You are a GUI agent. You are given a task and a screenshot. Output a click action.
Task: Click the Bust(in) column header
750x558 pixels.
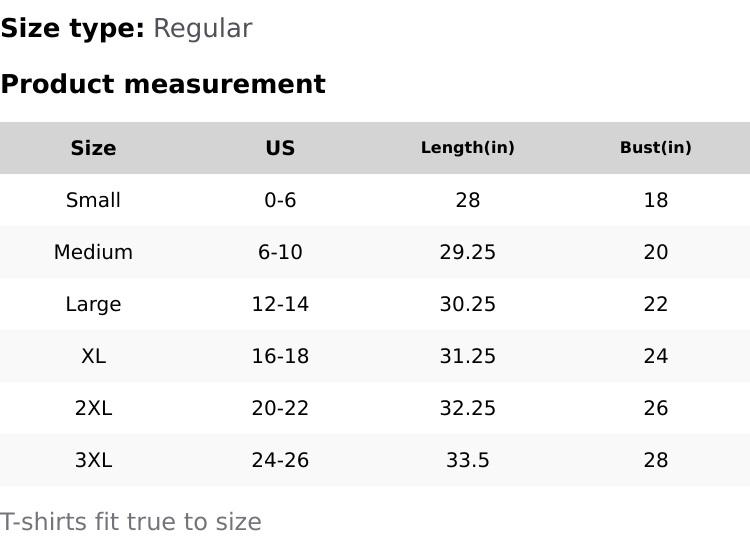(655, 148)
